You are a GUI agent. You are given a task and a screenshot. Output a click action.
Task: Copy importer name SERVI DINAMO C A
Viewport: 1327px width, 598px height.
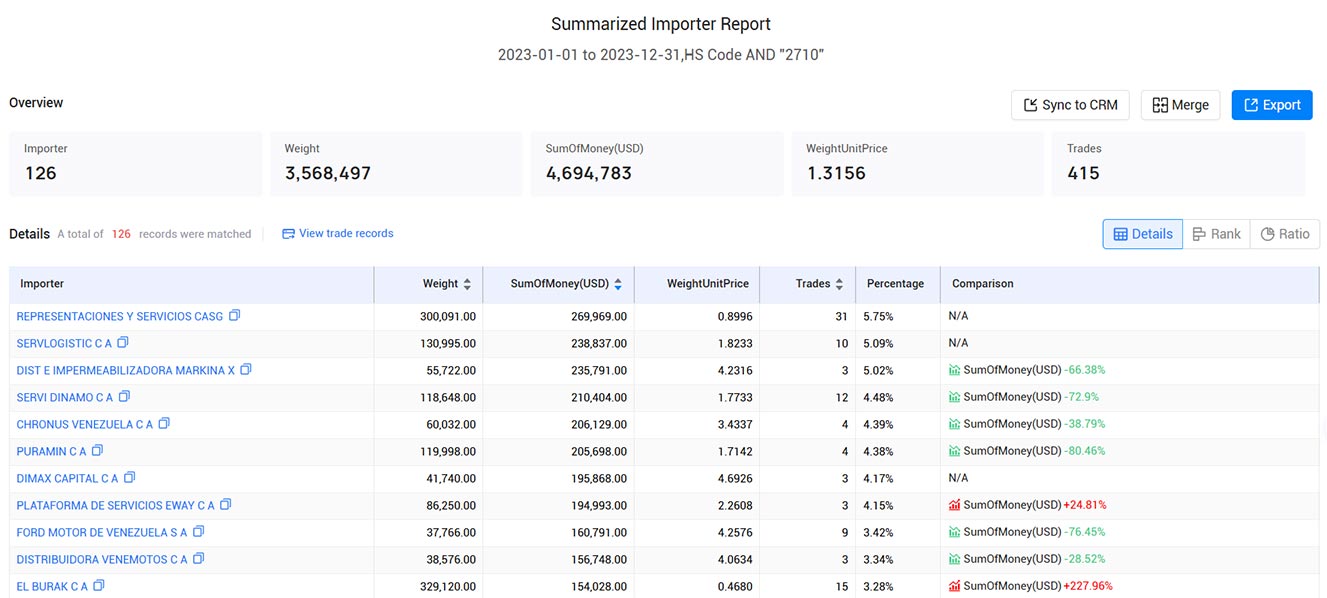point(124,397)
